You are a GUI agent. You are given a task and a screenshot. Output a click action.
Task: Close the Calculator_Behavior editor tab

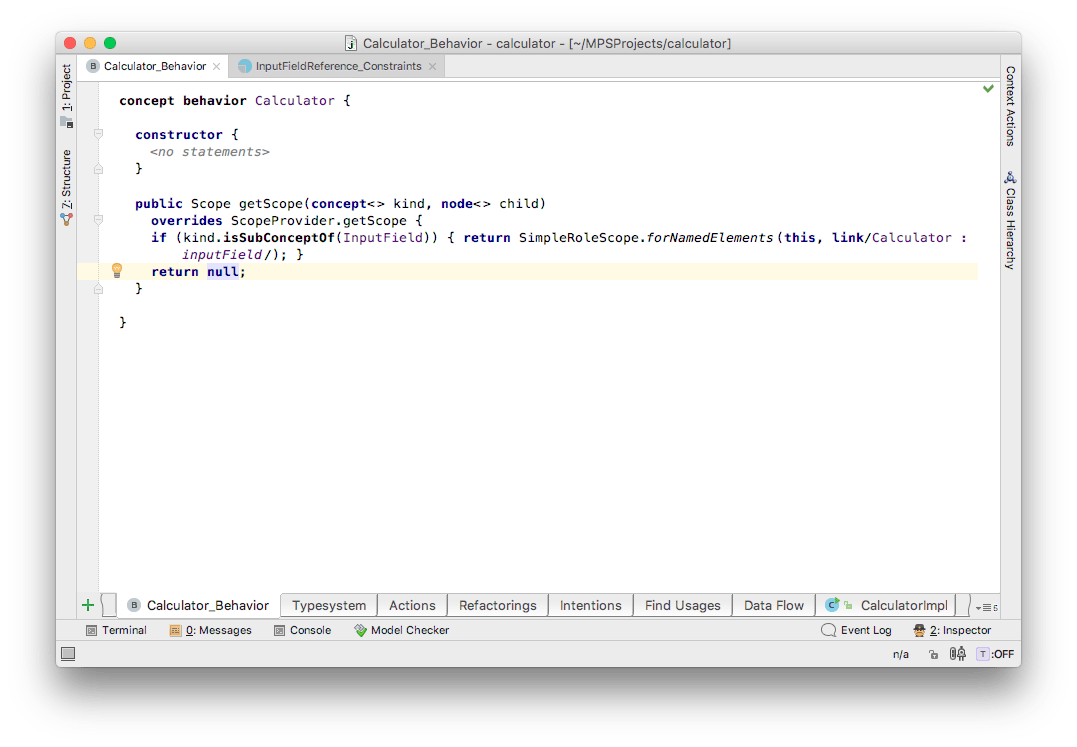(217, 66)
